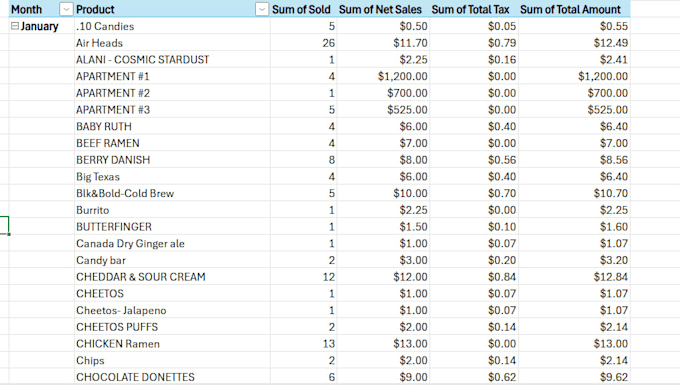
Task: Click the $13.00 net sales value
Action: point(410,344)
